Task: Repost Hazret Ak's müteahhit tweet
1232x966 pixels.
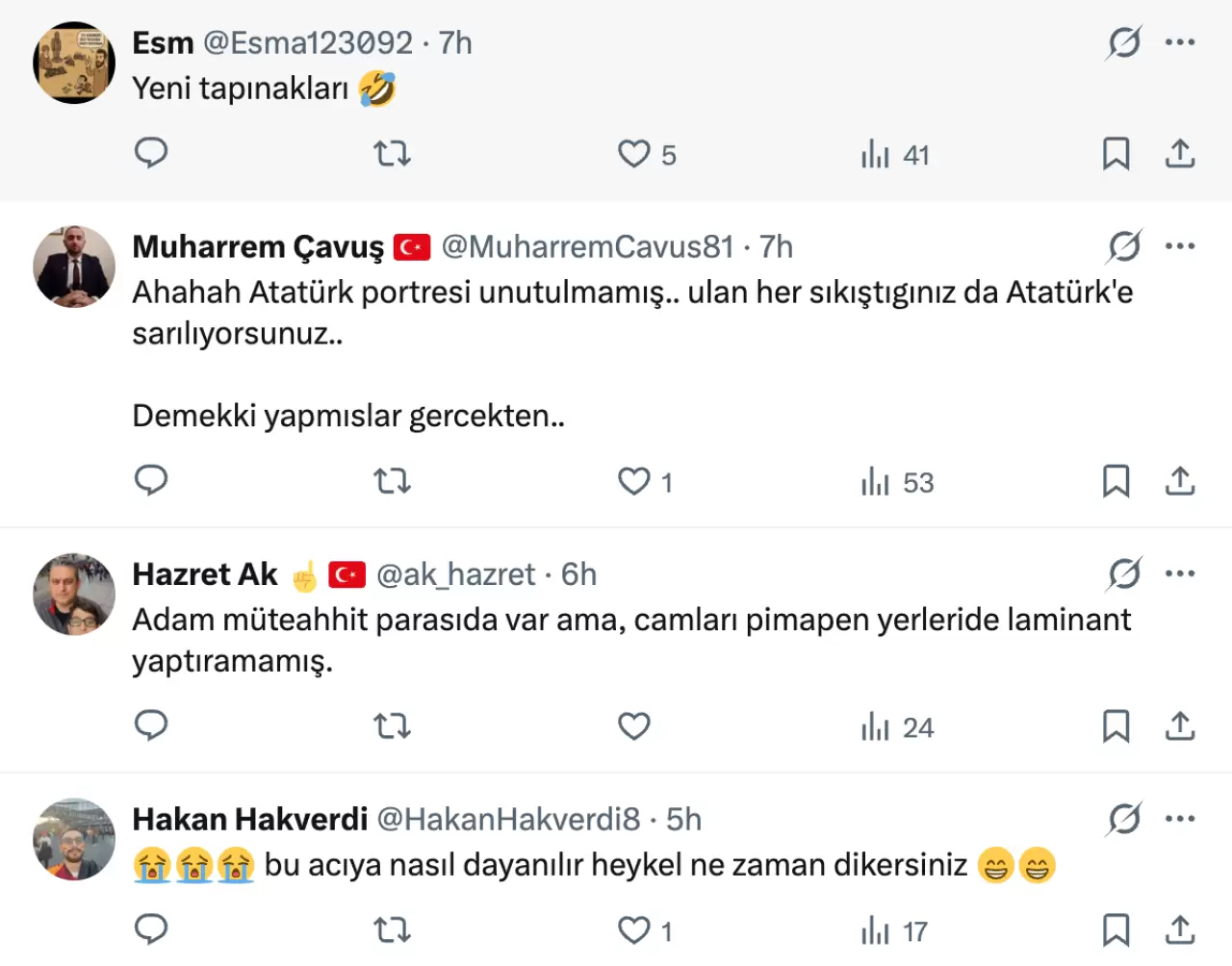Action: coord(392,725)
